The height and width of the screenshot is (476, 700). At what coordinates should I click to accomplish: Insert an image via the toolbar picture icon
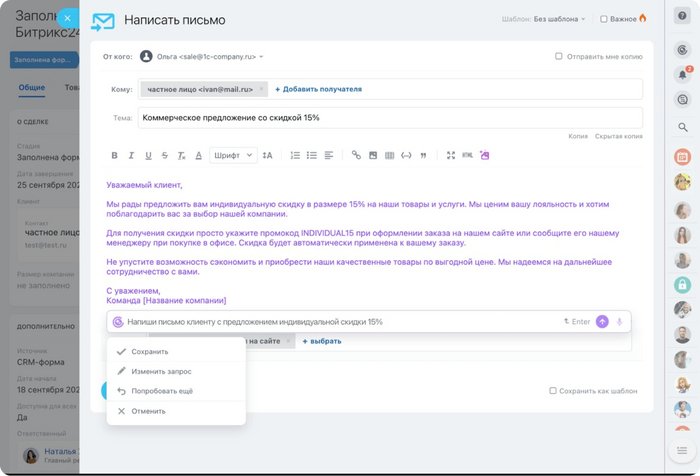coord(373,155)
